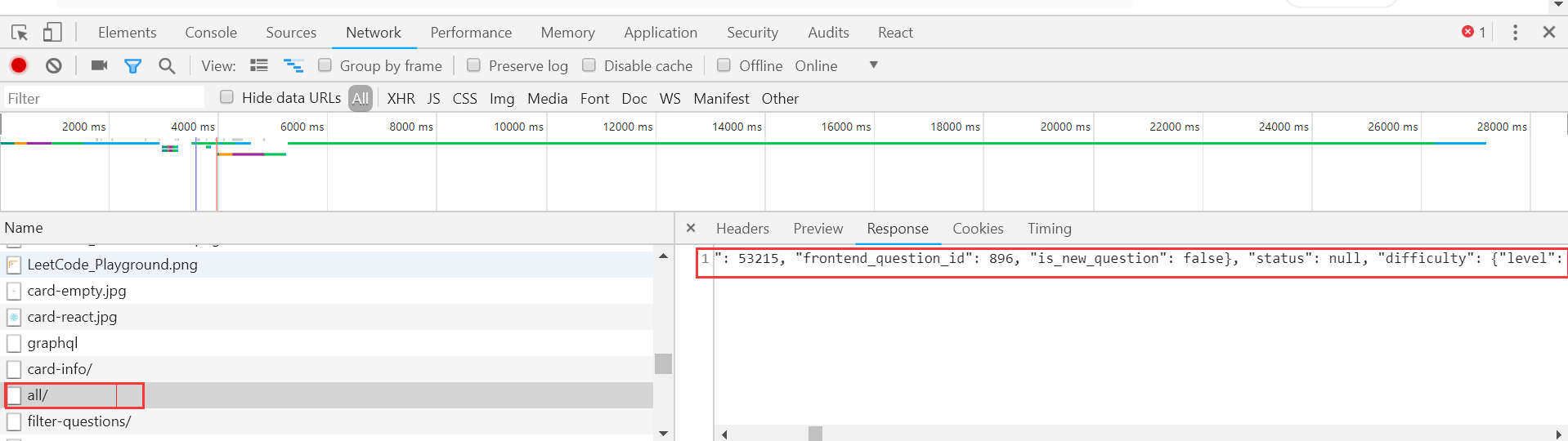Go to the Audits tab
The width and height of the screenshot is (1568, 441).
[828, 33]
